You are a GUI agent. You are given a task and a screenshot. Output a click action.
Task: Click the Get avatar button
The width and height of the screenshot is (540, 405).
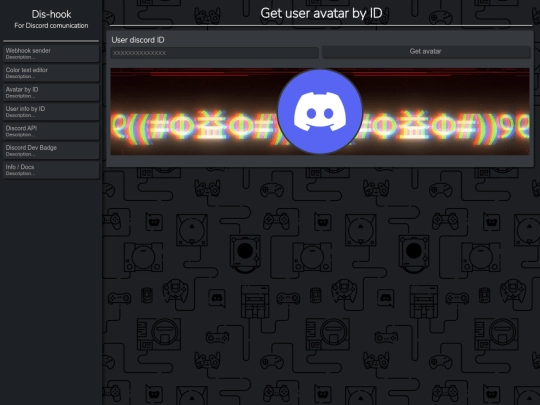pyautogui.click(x=426, y=52)
